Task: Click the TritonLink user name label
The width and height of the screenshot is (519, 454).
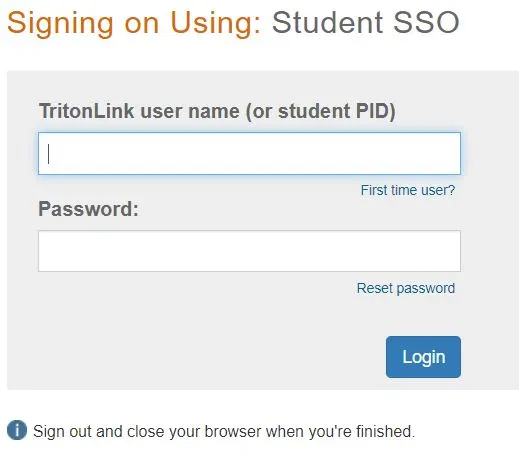Action: pyautogui.click(x=217, y=111)
